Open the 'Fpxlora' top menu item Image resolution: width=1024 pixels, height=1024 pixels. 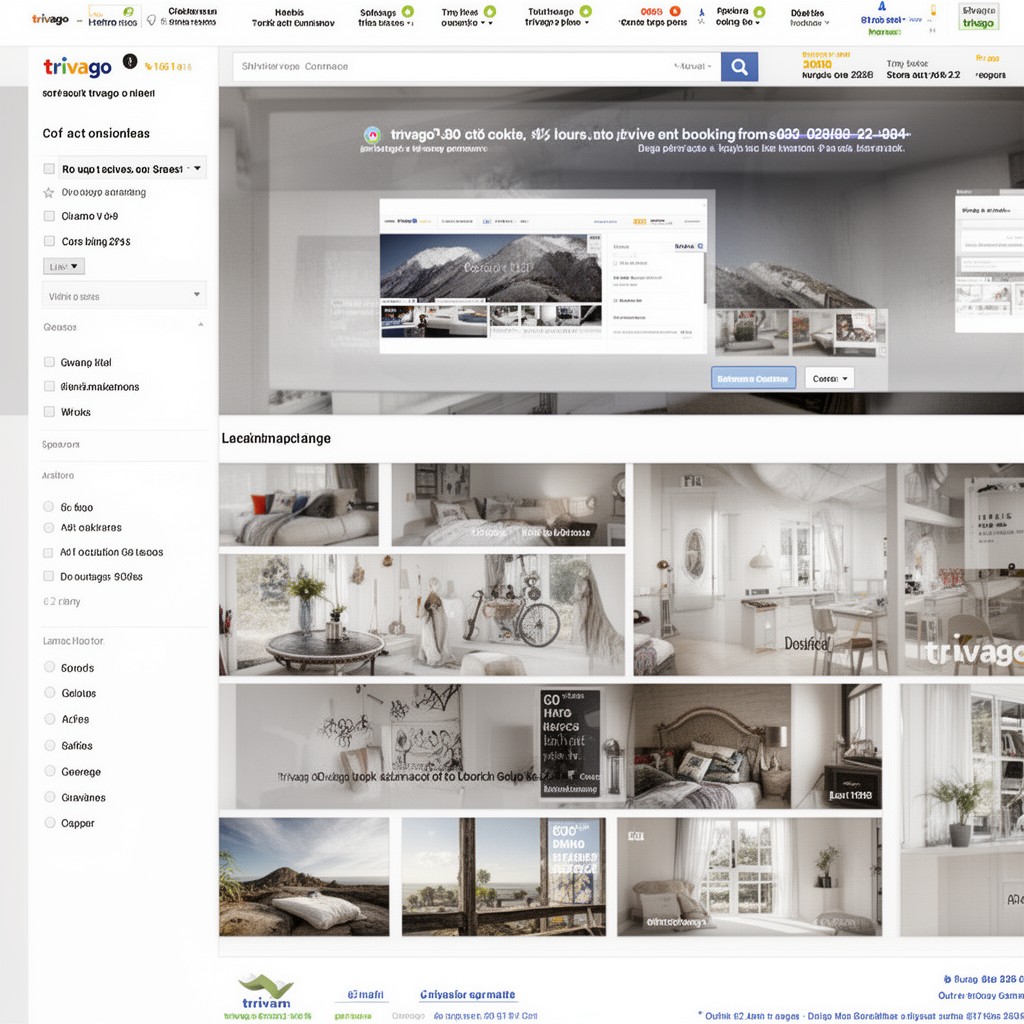pyautogui.click(x=738, y=17)
